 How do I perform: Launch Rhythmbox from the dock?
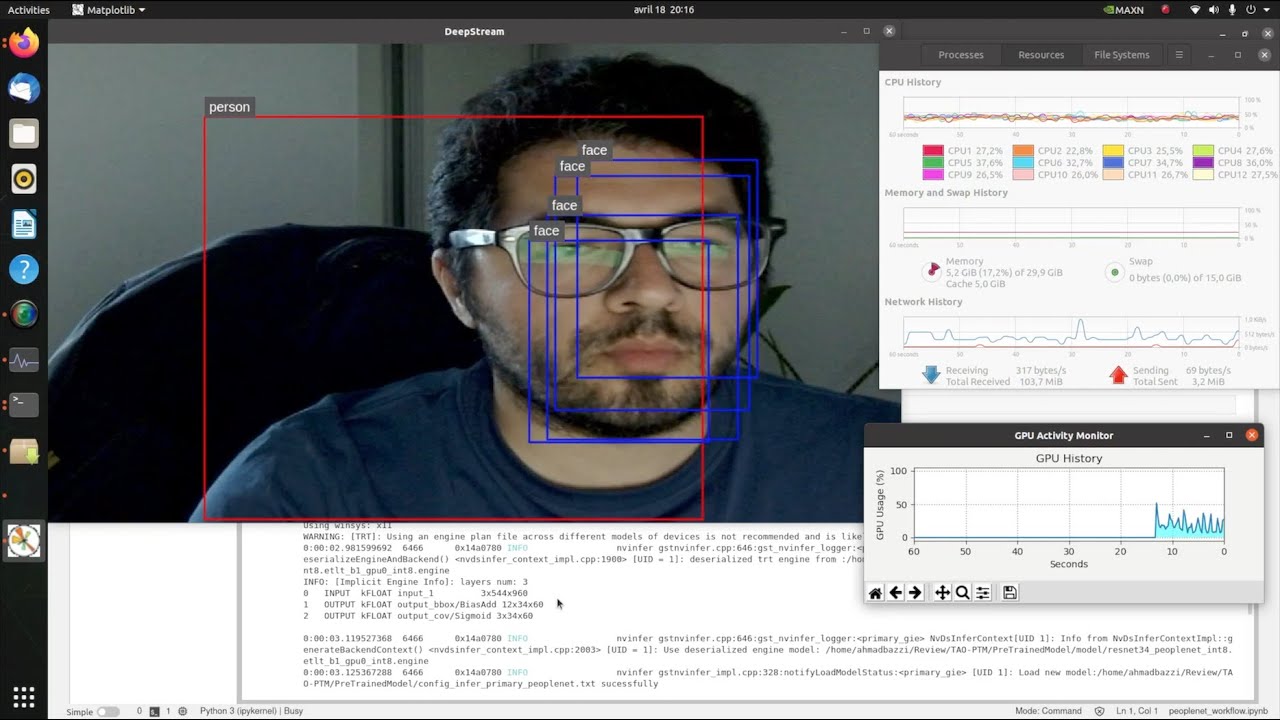[24, 179]
